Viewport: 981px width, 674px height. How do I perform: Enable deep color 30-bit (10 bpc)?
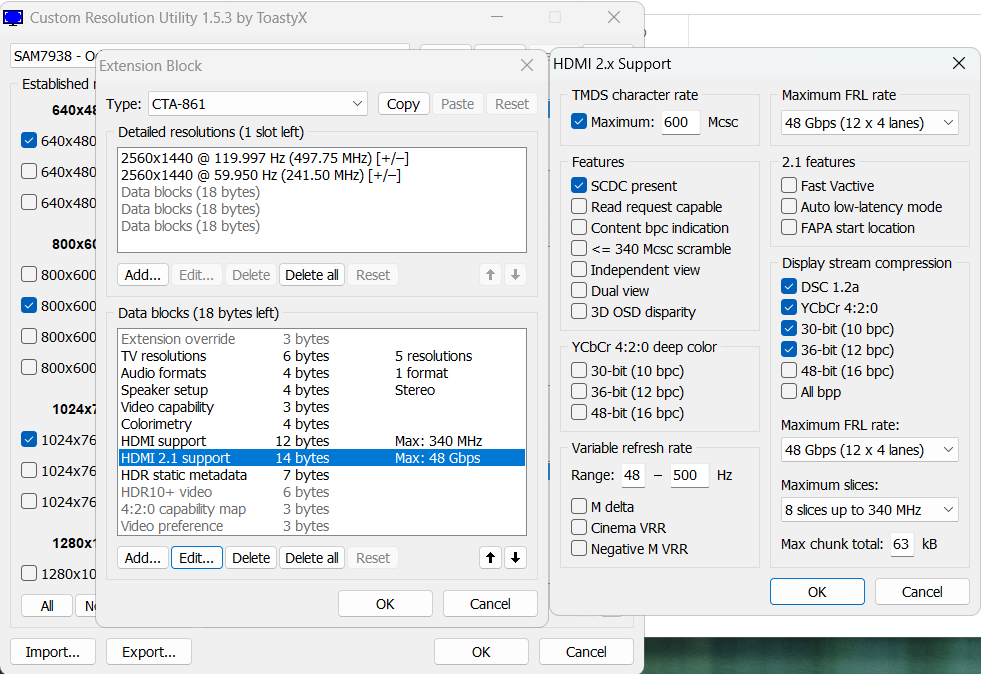click(579, 370)
